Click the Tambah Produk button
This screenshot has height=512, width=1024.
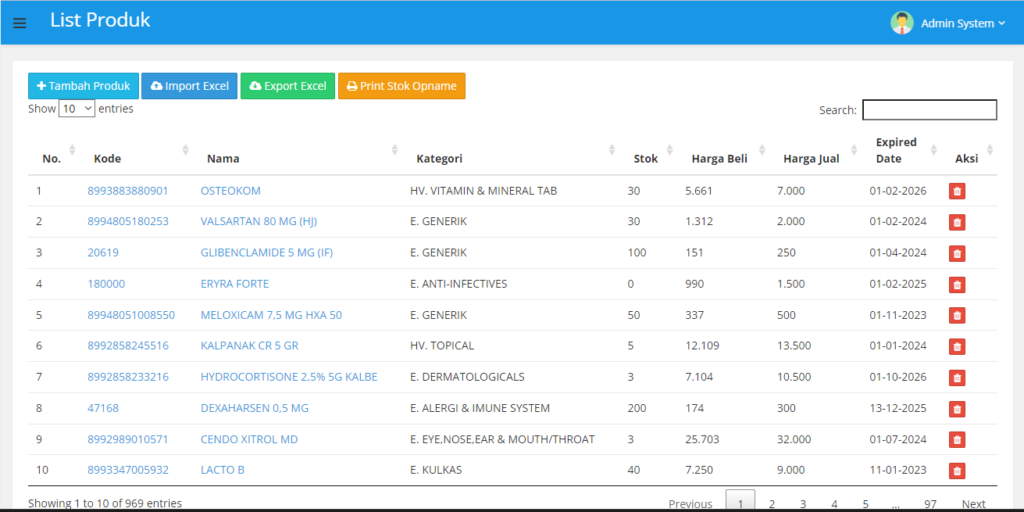click(x=83, y=86)
